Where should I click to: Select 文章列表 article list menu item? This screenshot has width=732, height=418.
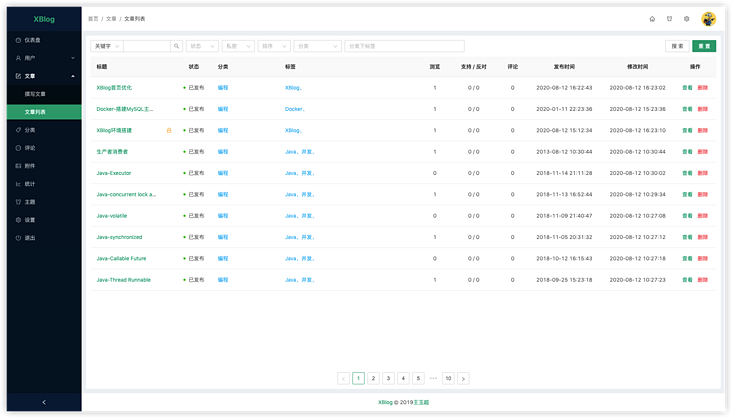(44, 112)
